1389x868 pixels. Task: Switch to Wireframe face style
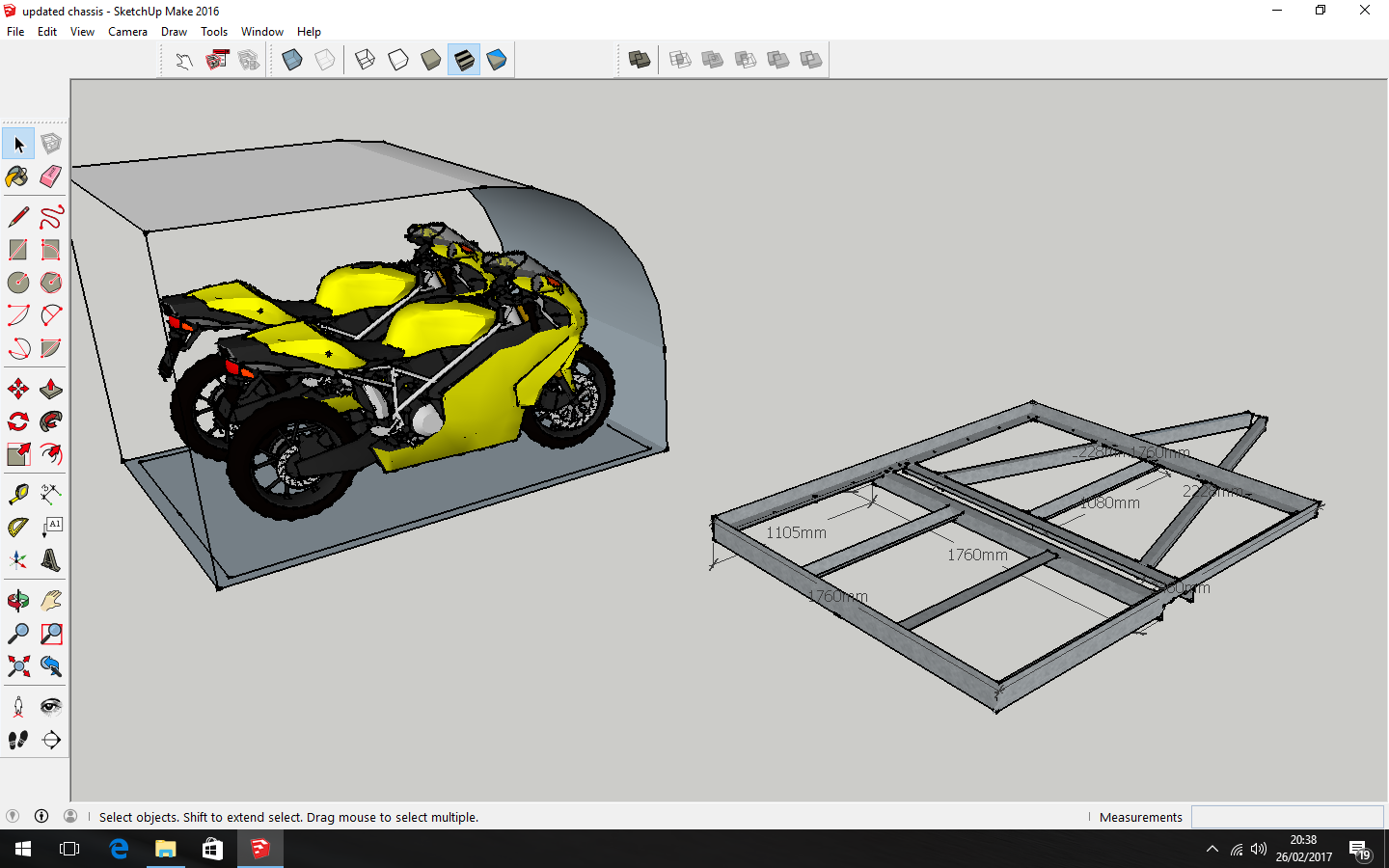coord(366,60)
